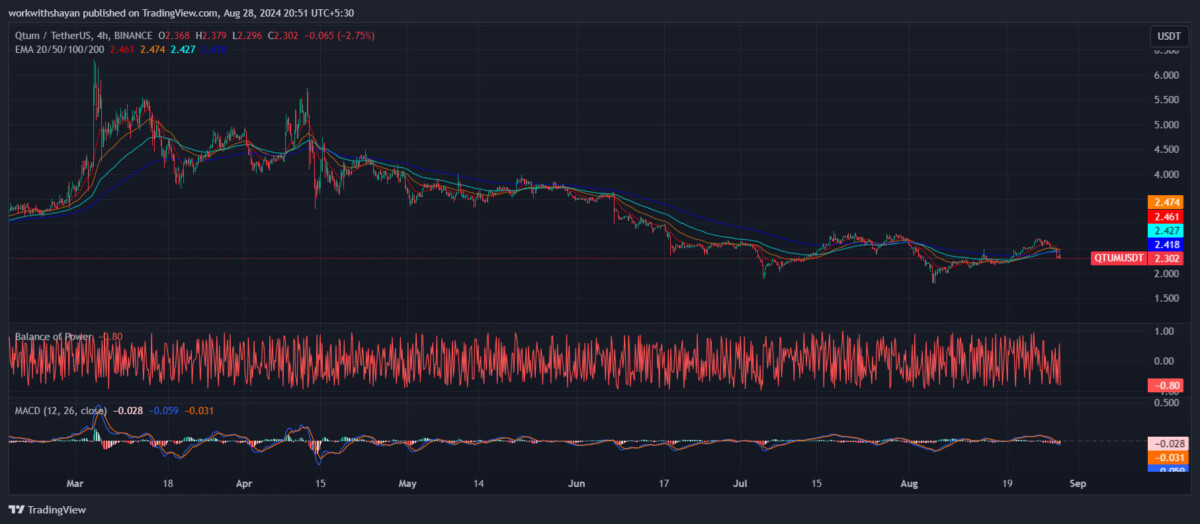This screenshot has height=524, width=1200.
Task: Click the TradingView logo icon
Action: (x=19, y=509)
